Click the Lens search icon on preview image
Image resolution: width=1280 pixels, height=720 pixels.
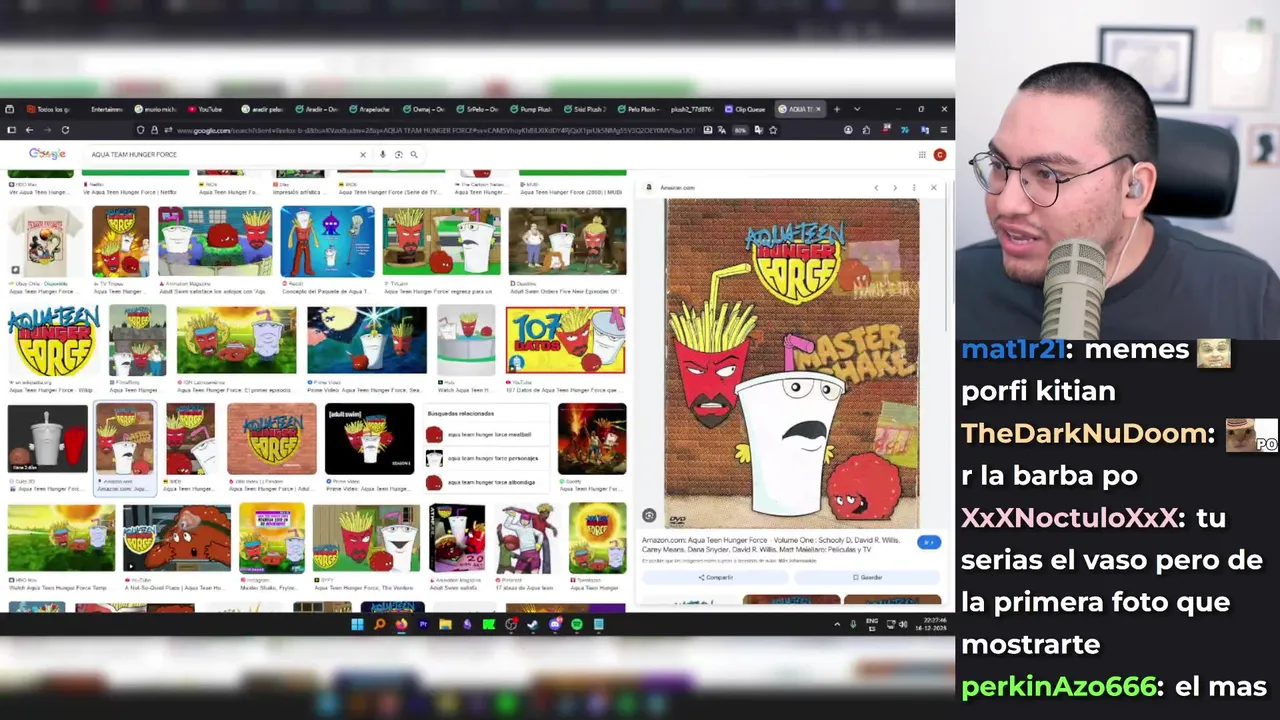tap(649, 516)
